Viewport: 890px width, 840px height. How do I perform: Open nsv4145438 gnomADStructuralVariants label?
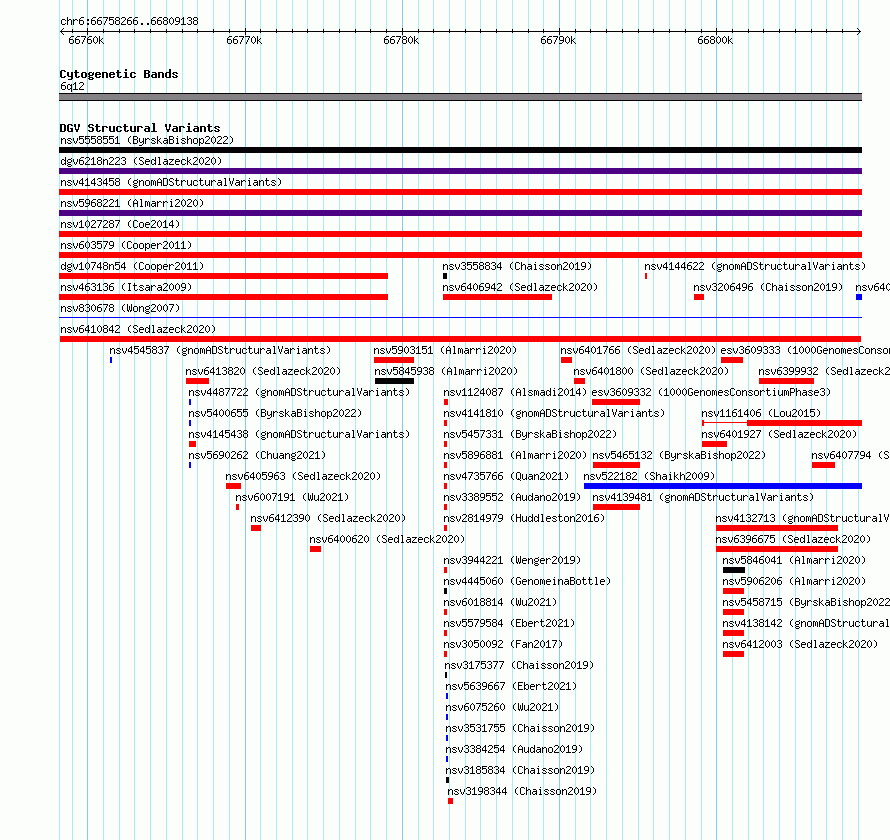point(299,434)
